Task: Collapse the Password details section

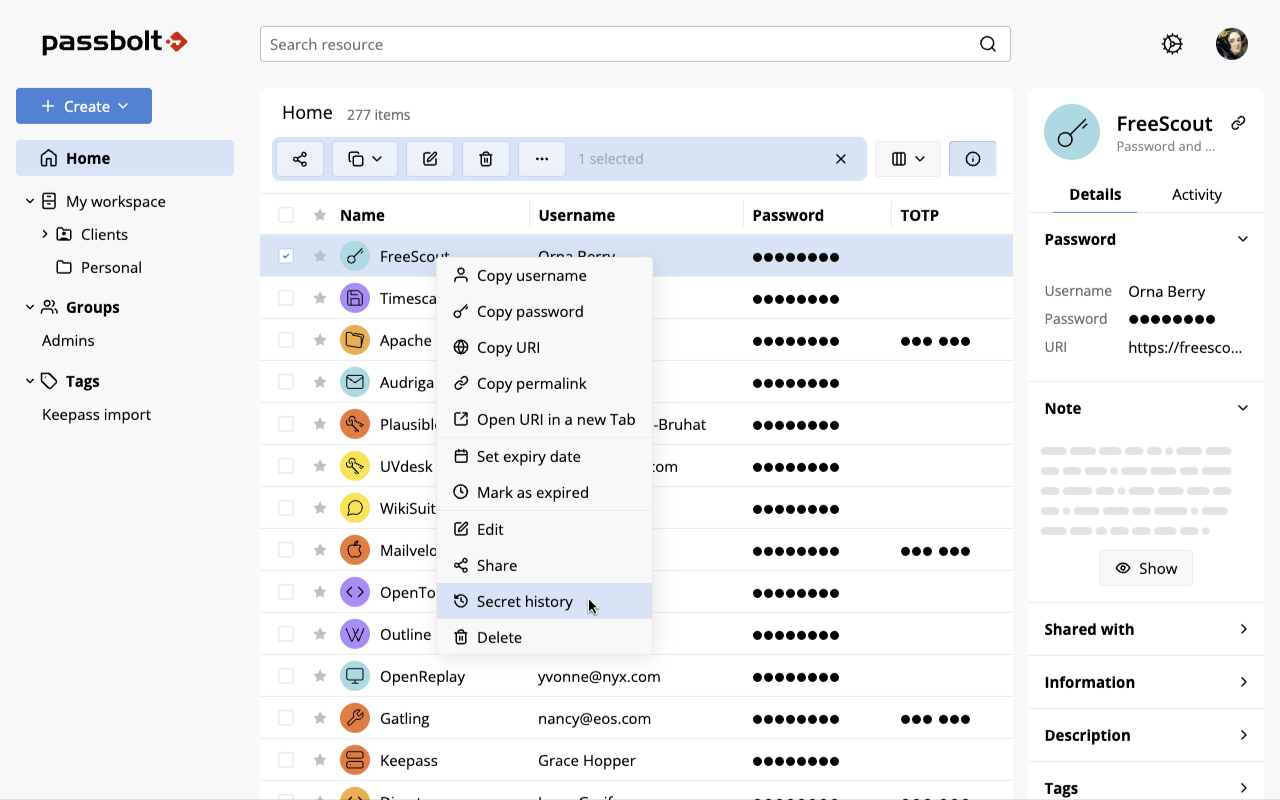Action: [1243, 239]
